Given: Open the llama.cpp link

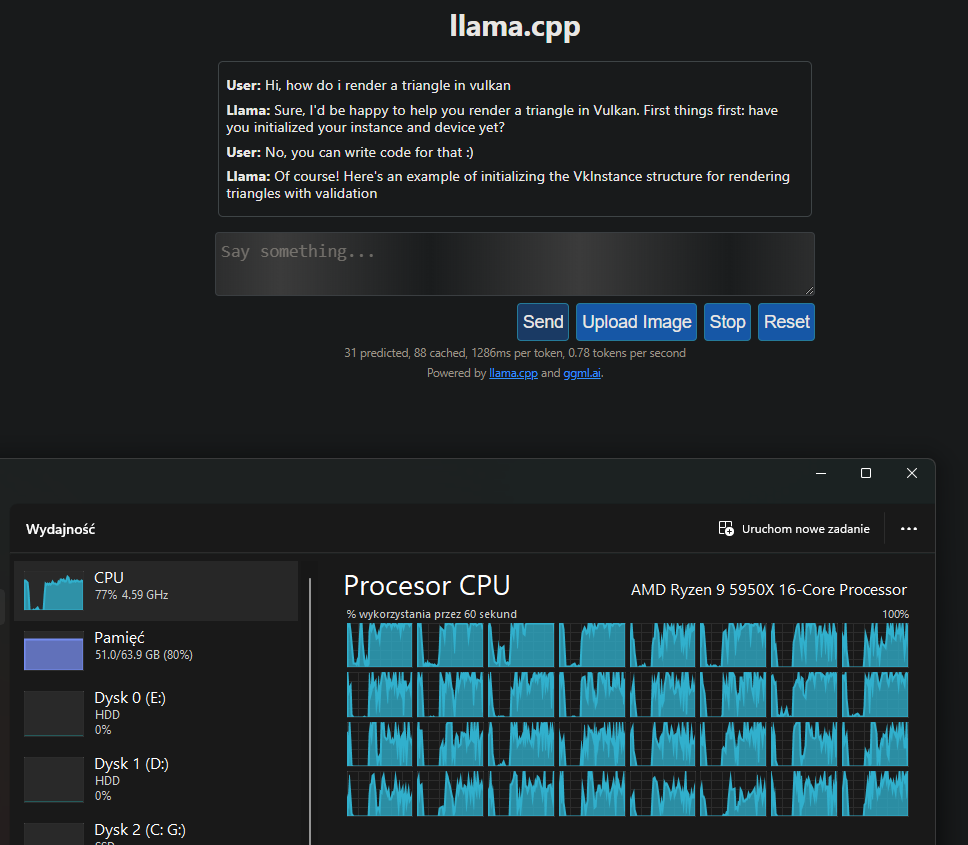Looking at the screenshot, I should tap(513, 372).
